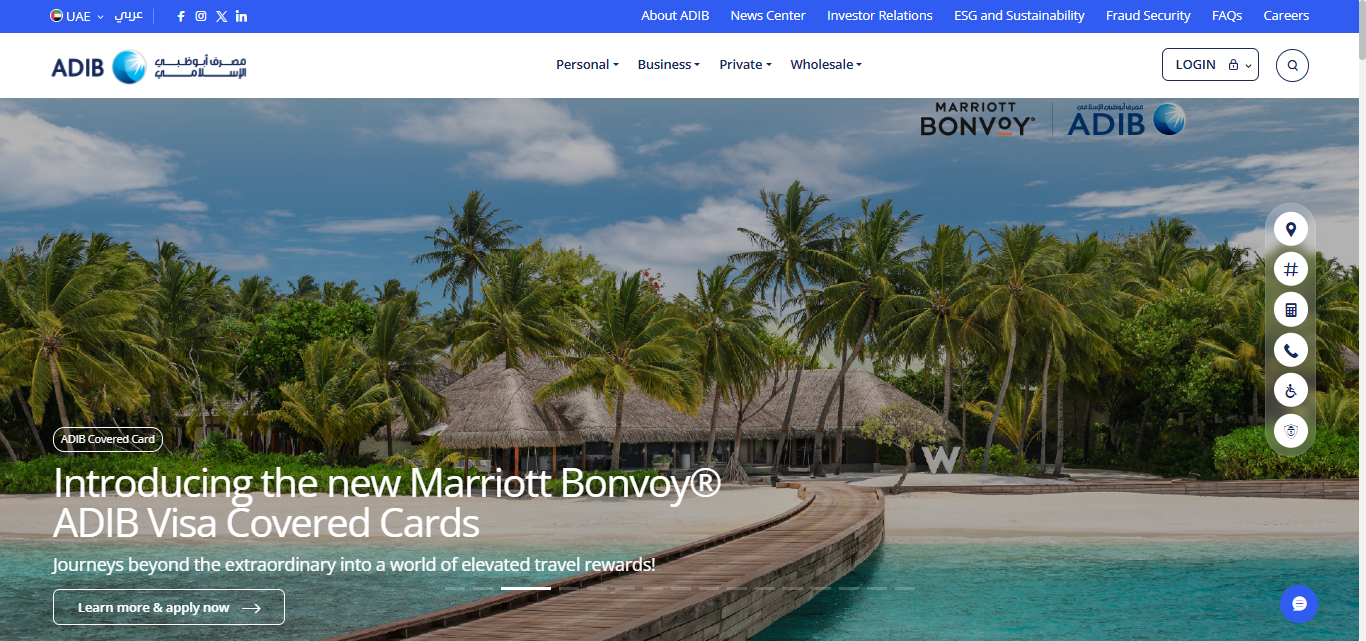Open Investor Relations page

[880, 16]
